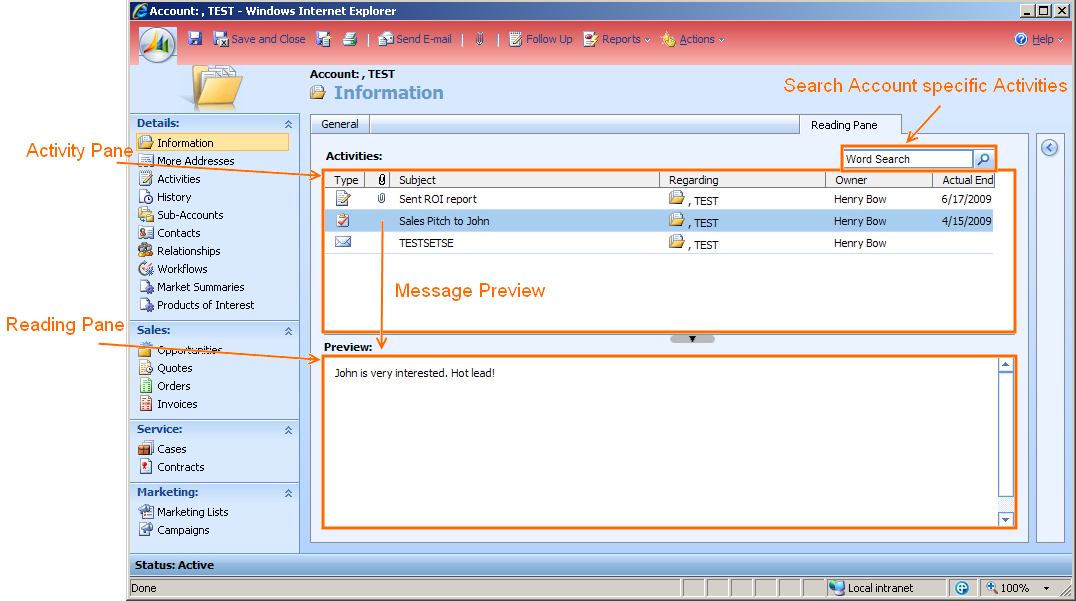
Task: Open the Help dropdown menu
Action: pyautogui.click(x=1038, y=39)
